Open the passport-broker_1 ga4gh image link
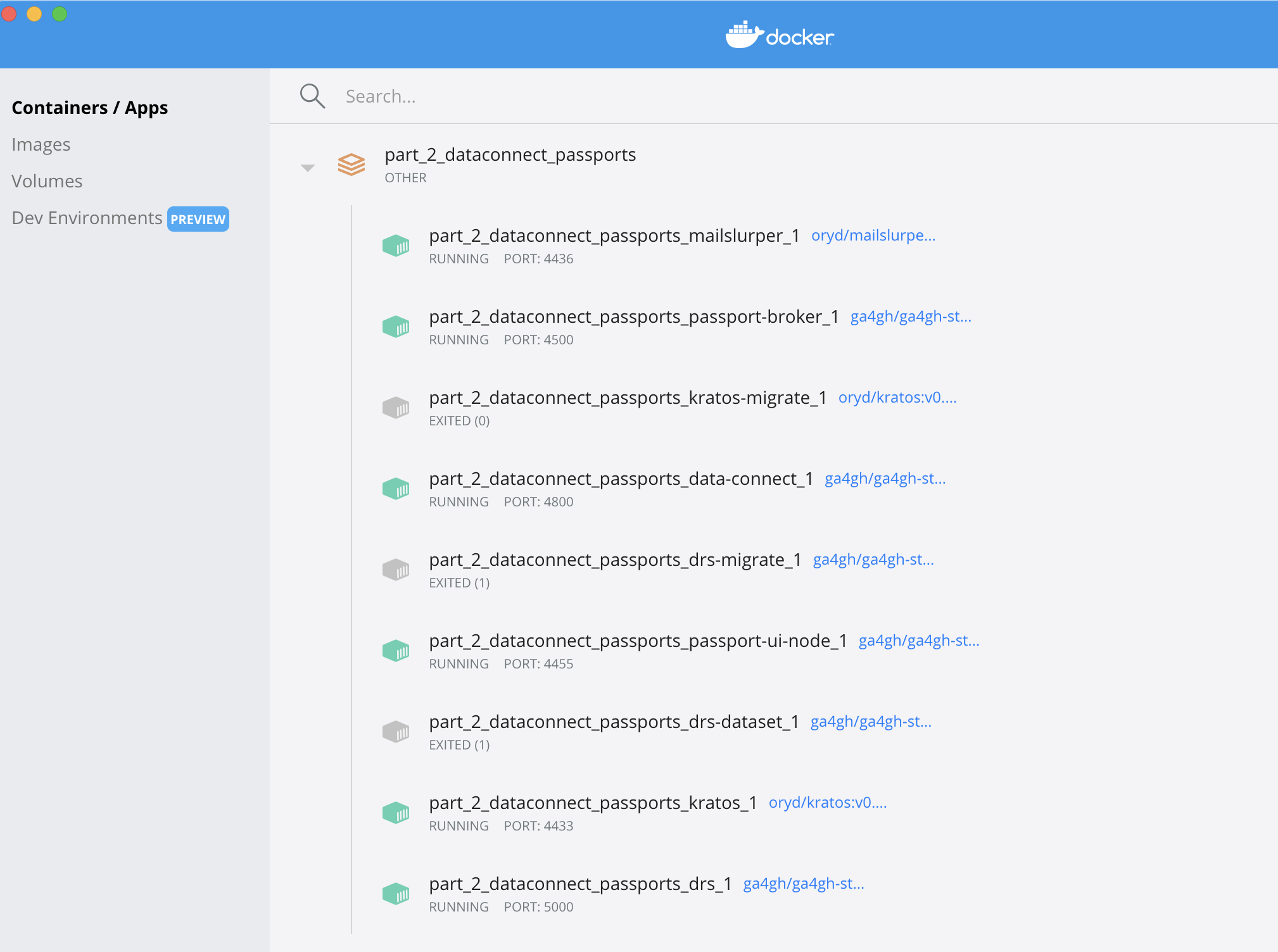The width and height of the screenshot is (1278, 952). (x=911, y=316)
